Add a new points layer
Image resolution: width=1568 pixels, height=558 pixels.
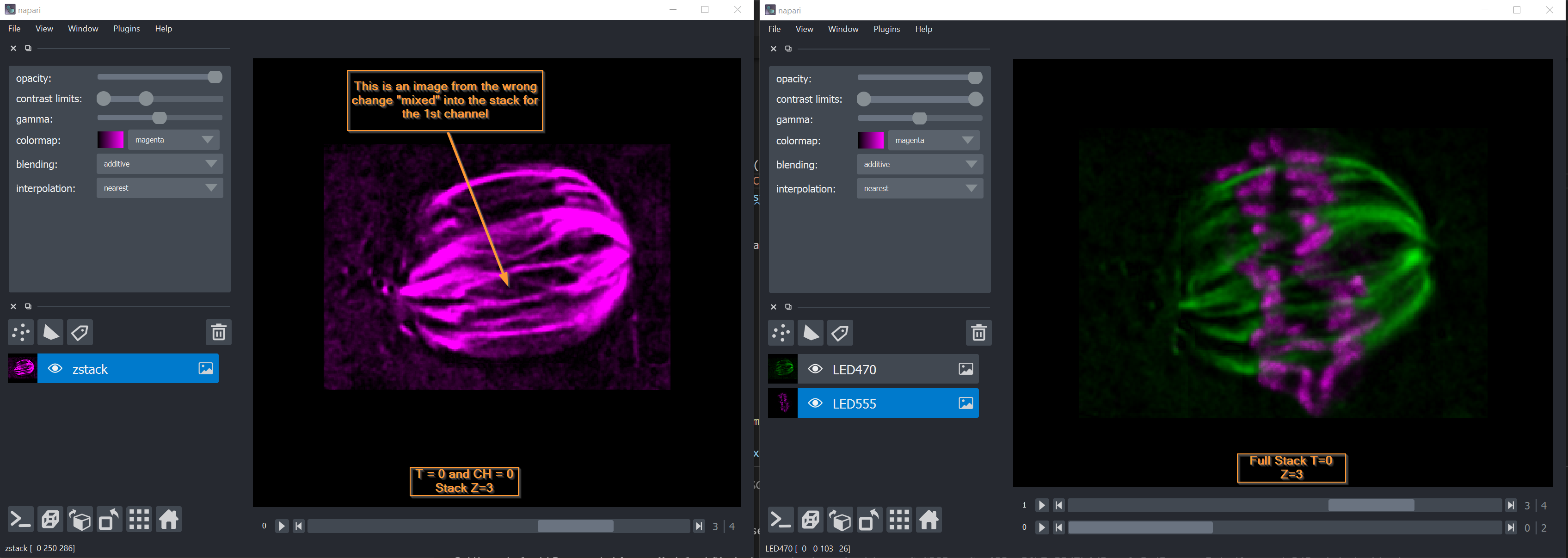[x=21, y=333]
